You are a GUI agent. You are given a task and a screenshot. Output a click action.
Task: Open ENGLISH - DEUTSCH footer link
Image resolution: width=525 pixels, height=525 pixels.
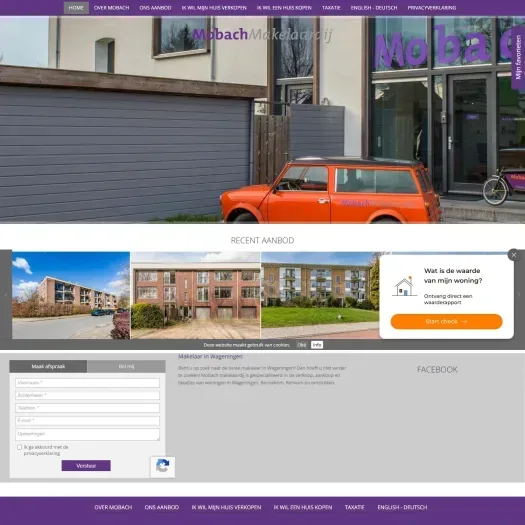pyautogui.click(x=402, y=507)
